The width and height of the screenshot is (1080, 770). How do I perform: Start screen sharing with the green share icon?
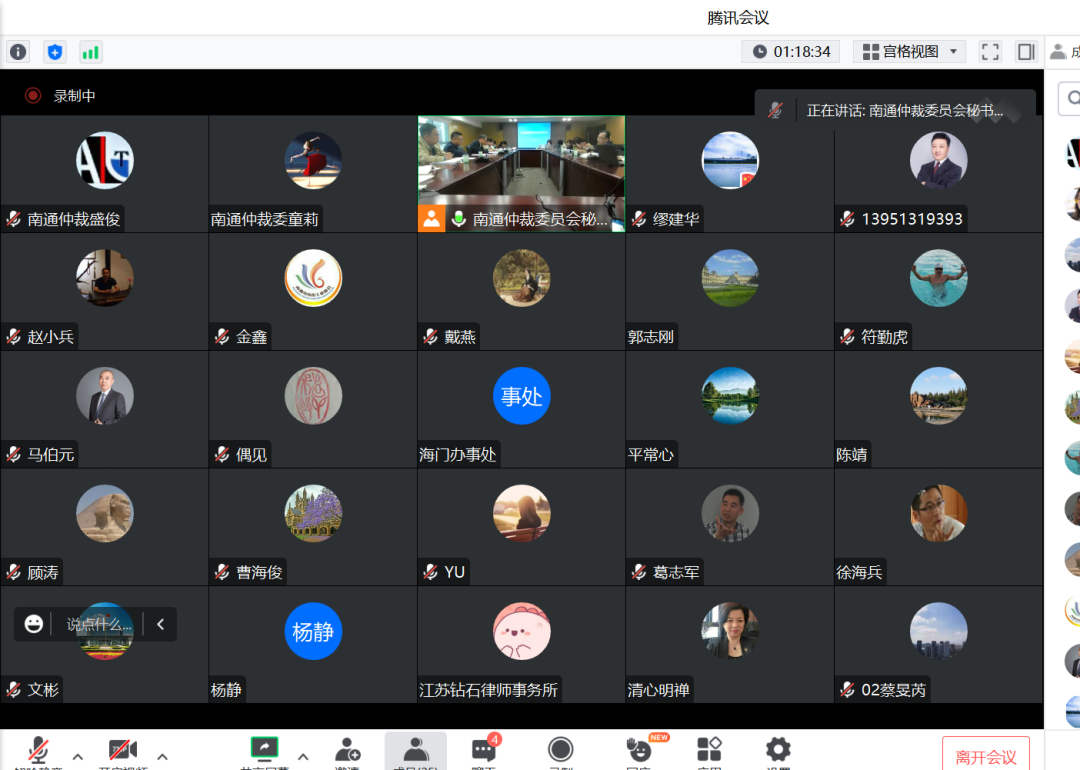point(264,748)
